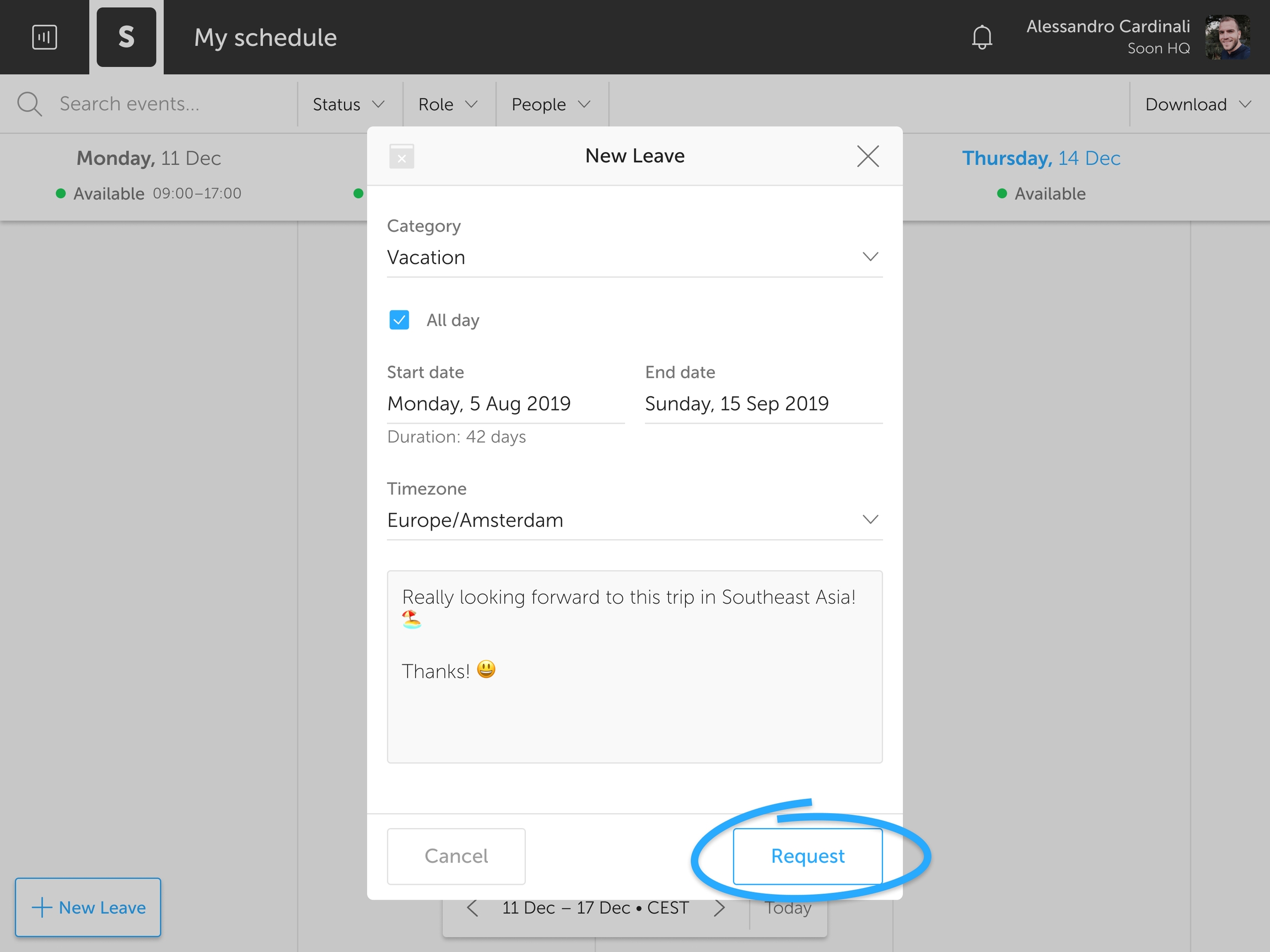Image resolution: width=1270 pixels, height=952 pixels.
Task: Open the dashboard chart icon
Action: (x=44, y=37)
